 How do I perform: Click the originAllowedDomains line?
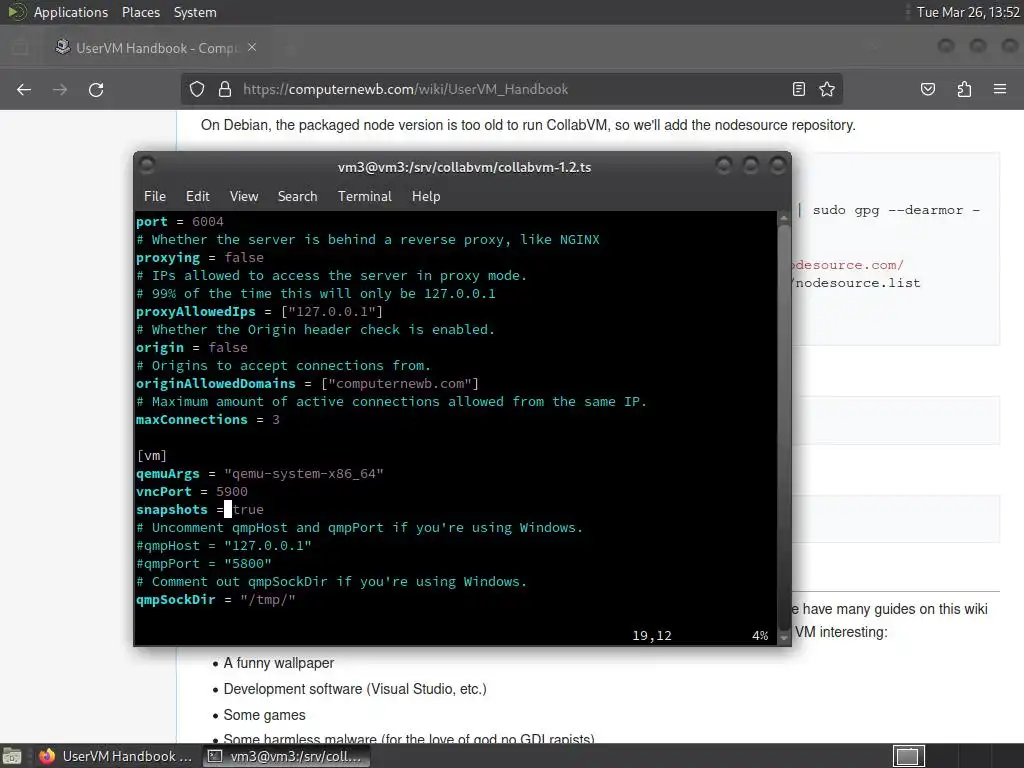(308, 383)
